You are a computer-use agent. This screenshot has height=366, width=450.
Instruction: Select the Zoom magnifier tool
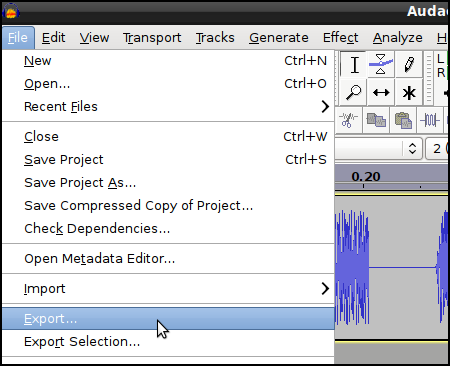pos(353,92)
